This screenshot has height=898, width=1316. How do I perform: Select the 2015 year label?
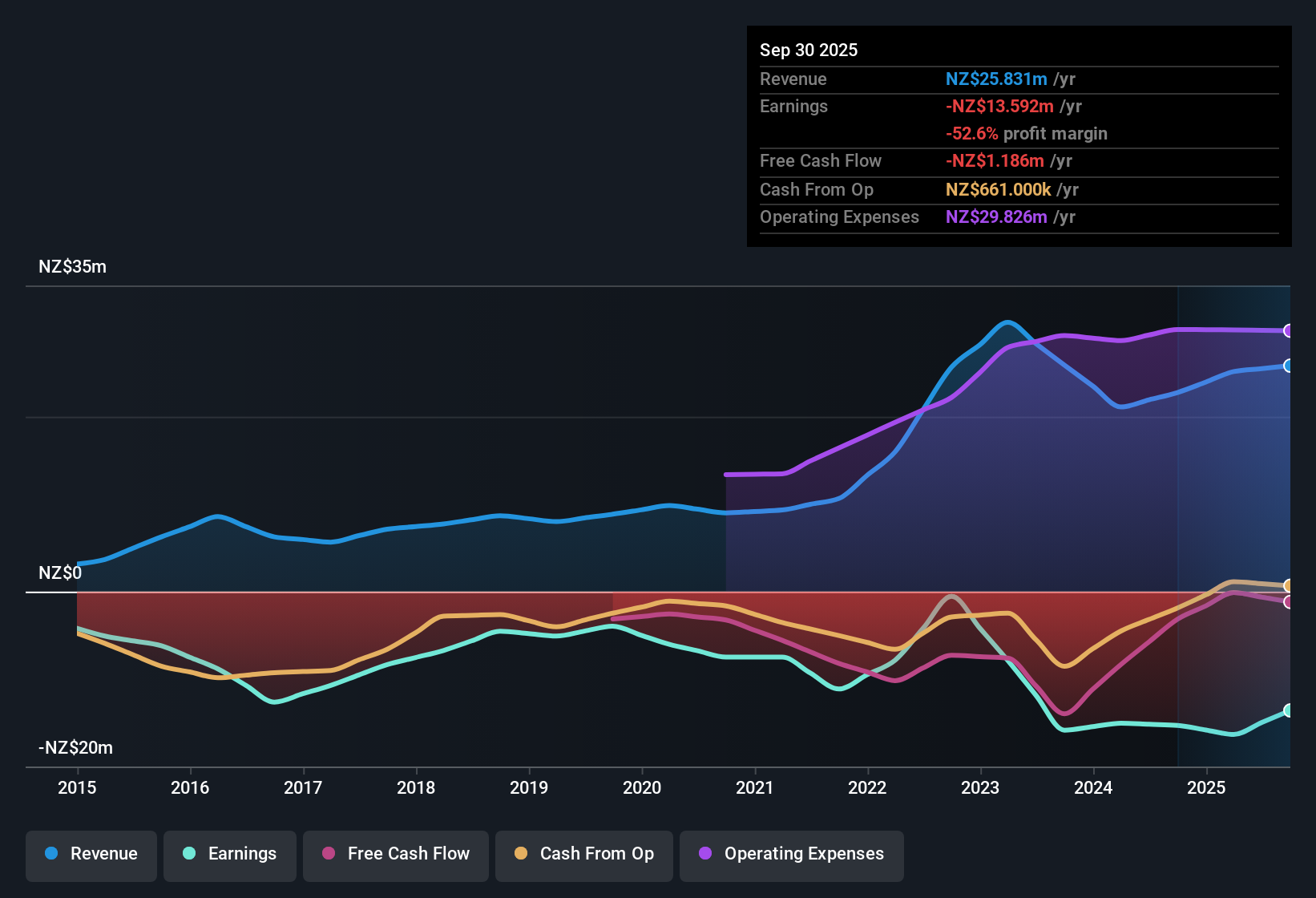point(77,788)
